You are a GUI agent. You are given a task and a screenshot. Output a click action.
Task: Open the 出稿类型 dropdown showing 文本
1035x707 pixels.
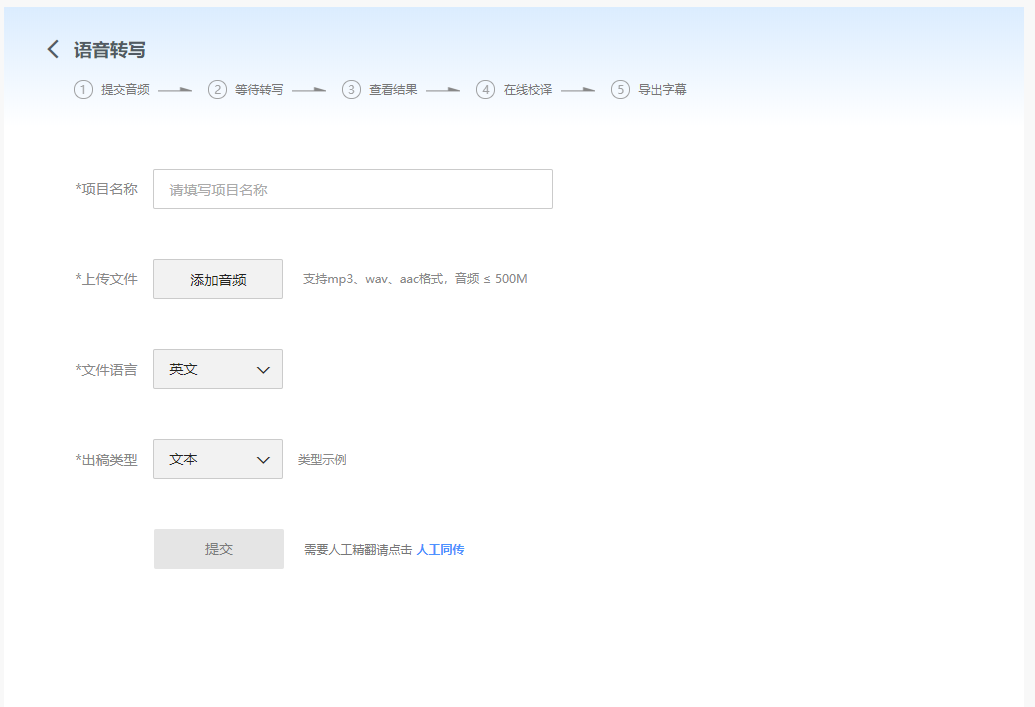(218, 459)
